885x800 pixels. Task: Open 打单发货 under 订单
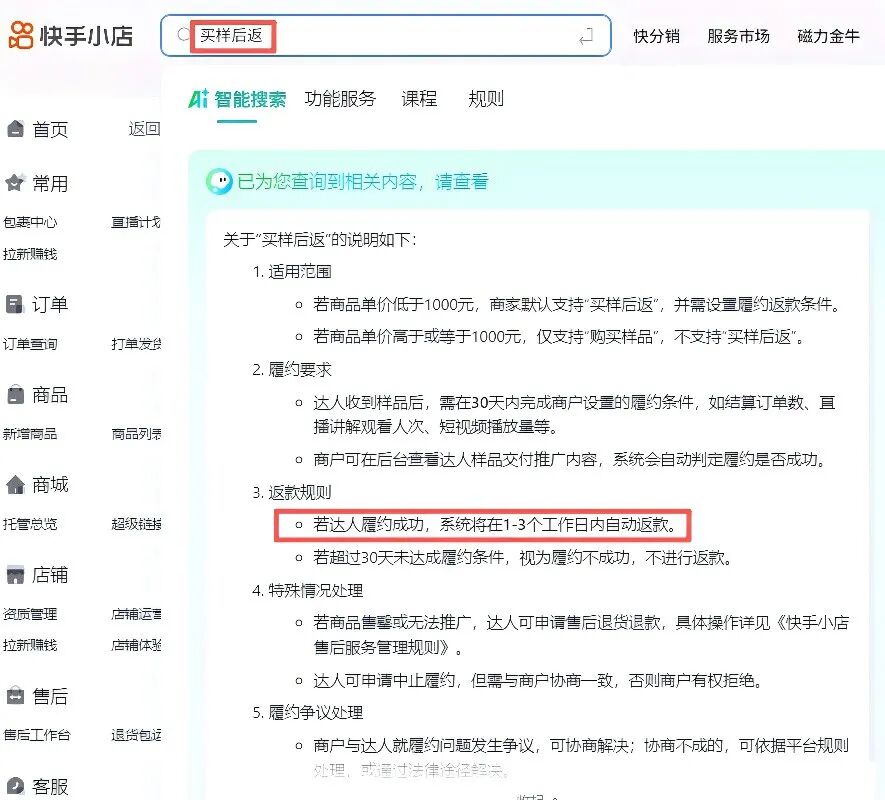click(x=136, y=344)
